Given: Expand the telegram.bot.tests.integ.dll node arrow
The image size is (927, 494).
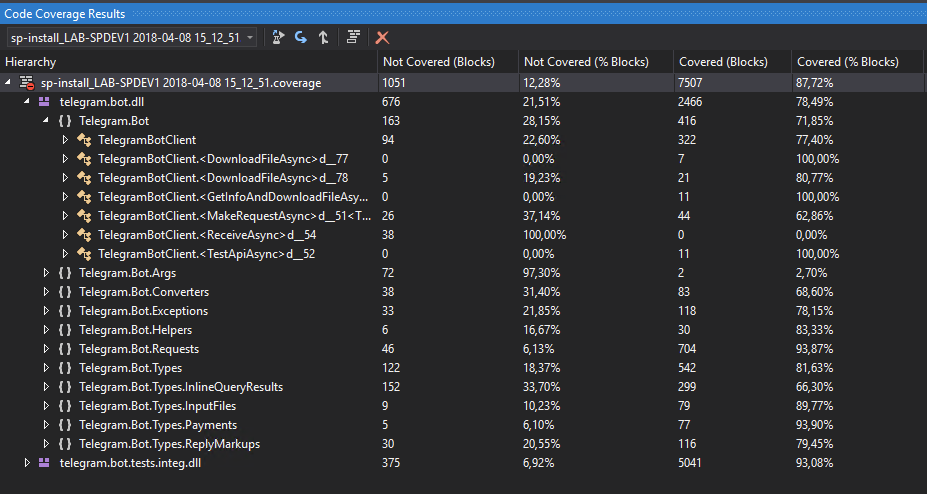Looking at the screenshot, I should pyautogui.click(x=27, y=463).
